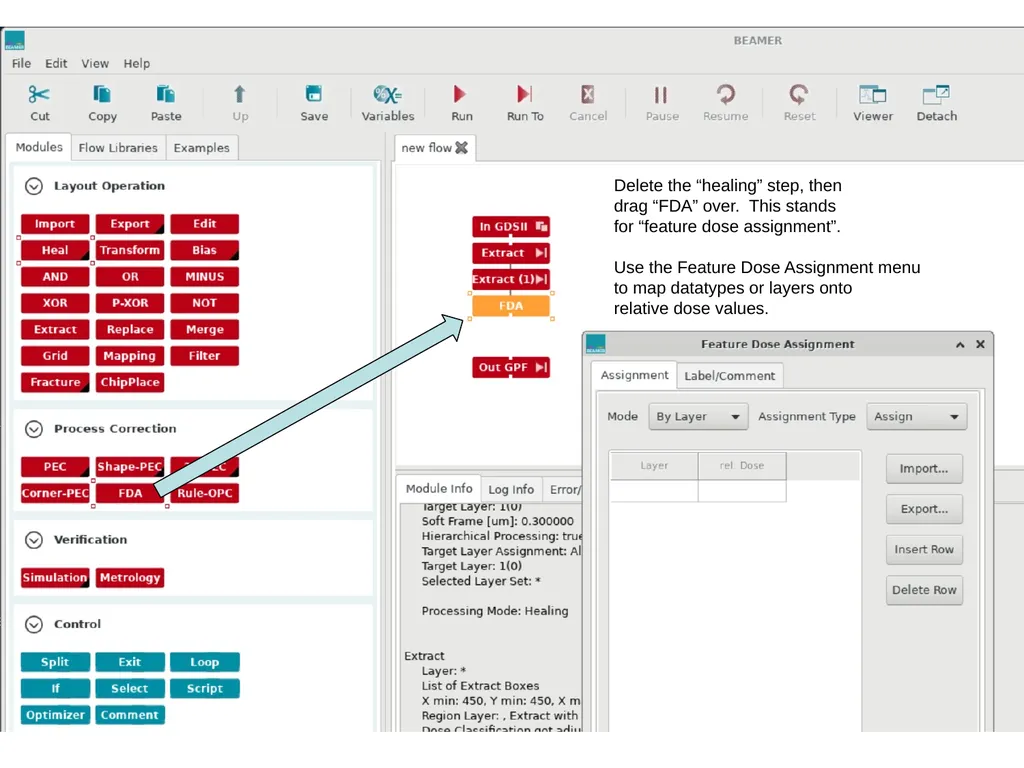Click the Resume toolbar icon

726,95
